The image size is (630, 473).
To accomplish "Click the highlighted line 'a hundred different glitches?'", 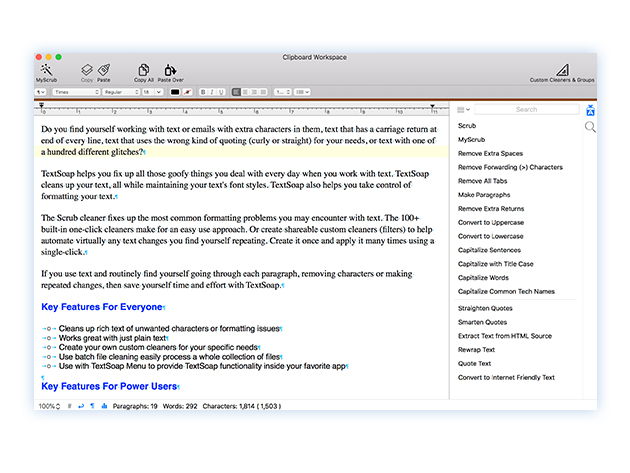I will pos(92,152).
